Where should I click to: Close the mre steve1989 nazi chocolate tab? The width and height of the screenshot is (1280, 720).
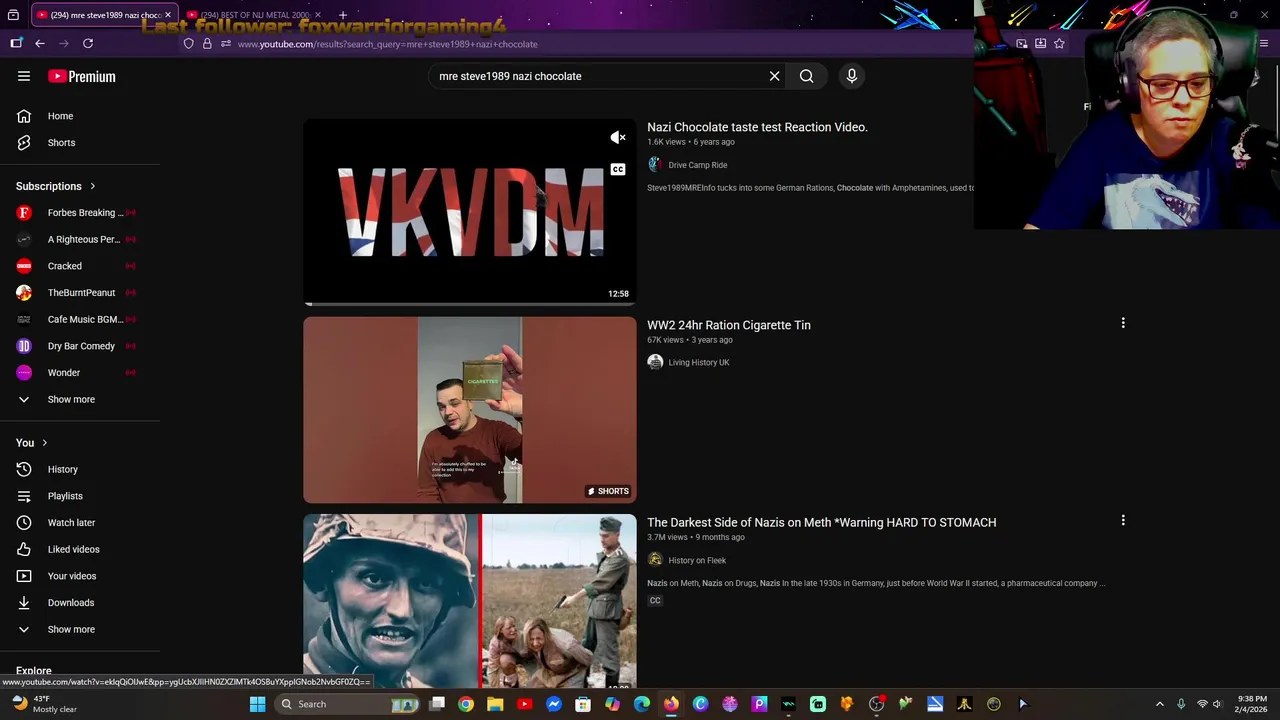click(168, 15)
